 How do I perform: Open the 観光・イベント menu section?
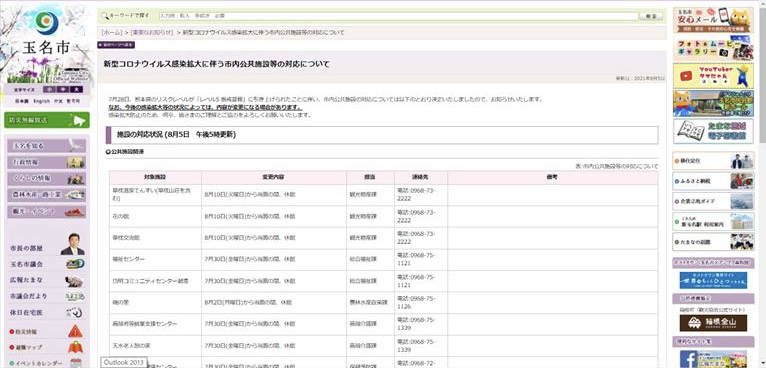46,212
